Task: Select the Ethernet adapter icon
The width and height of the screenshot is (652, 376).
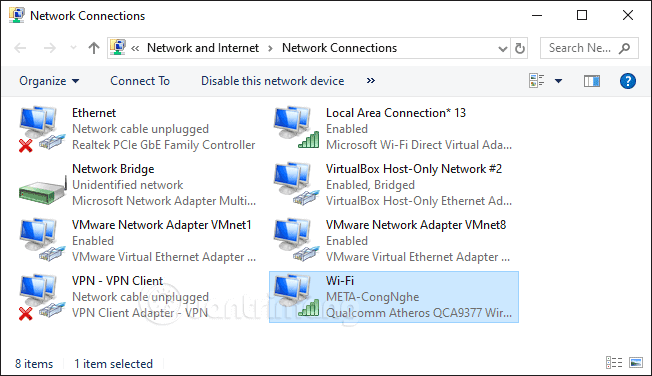Action: pos(42,129)
